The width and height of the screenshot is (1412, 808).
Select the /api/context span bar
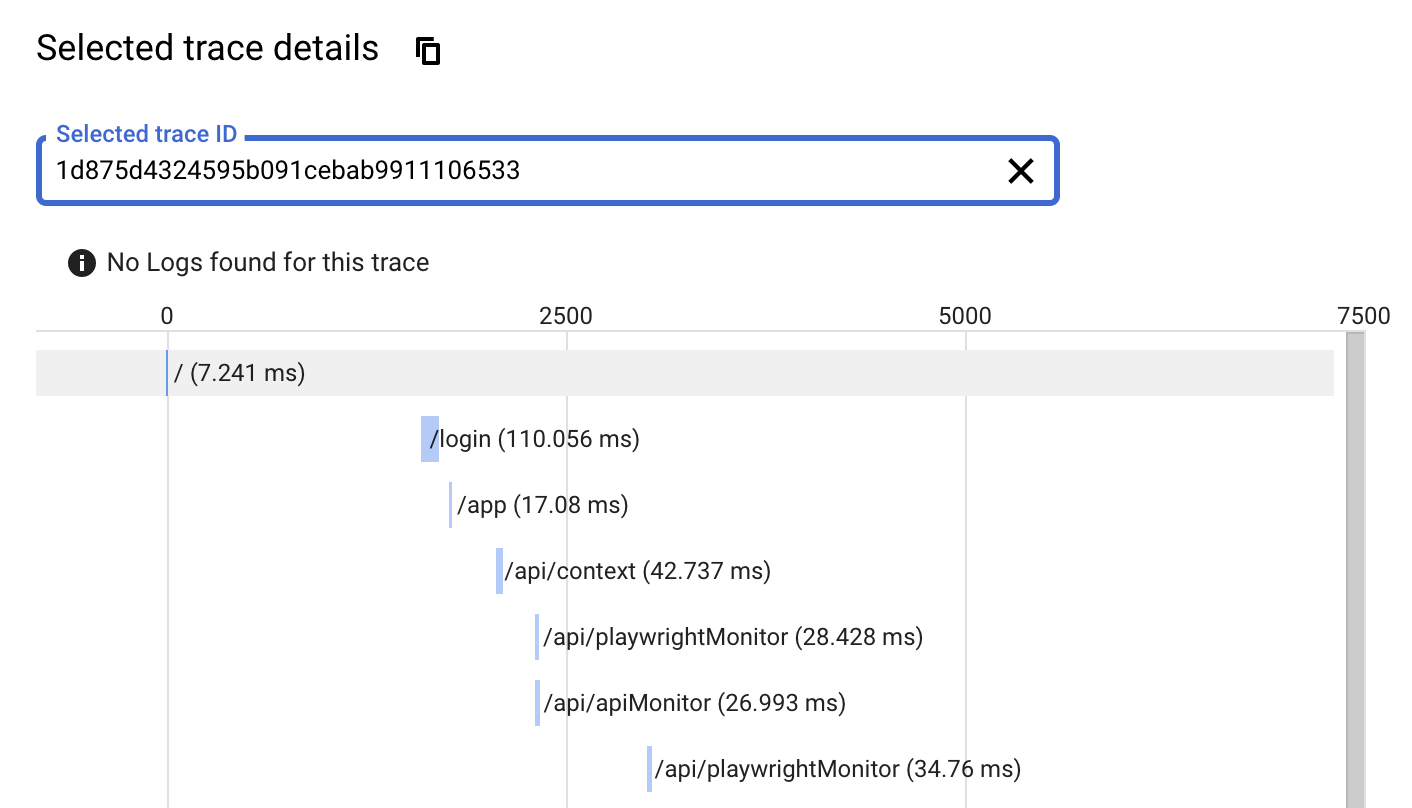[x=500, y=570]
